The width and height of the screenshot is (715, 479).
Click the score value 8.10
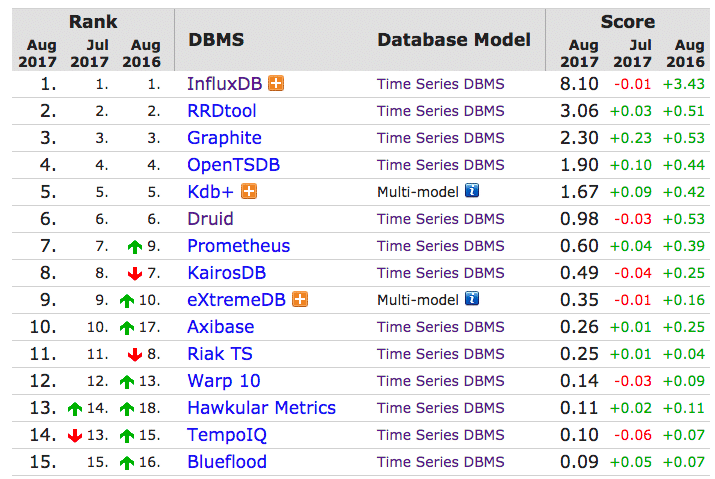pos(579,84)
